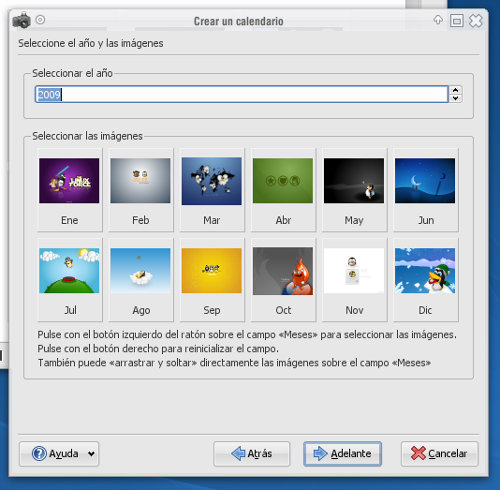Click the camera icon in title bar
Image resolution: width=500 pixels, height=490 pixels.
coord(21,21)
